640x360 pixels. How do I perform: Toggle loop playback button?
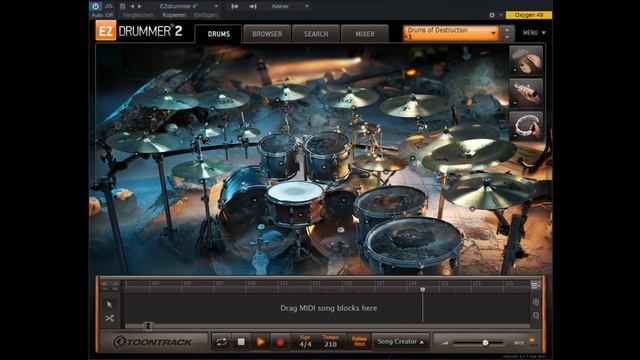[x=221, y=342]
